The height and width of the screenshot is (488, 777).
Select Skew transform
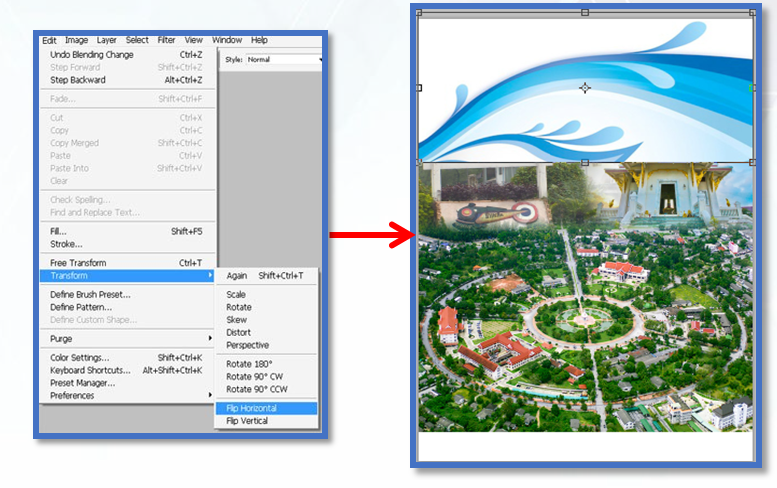(x=267, y=320)
